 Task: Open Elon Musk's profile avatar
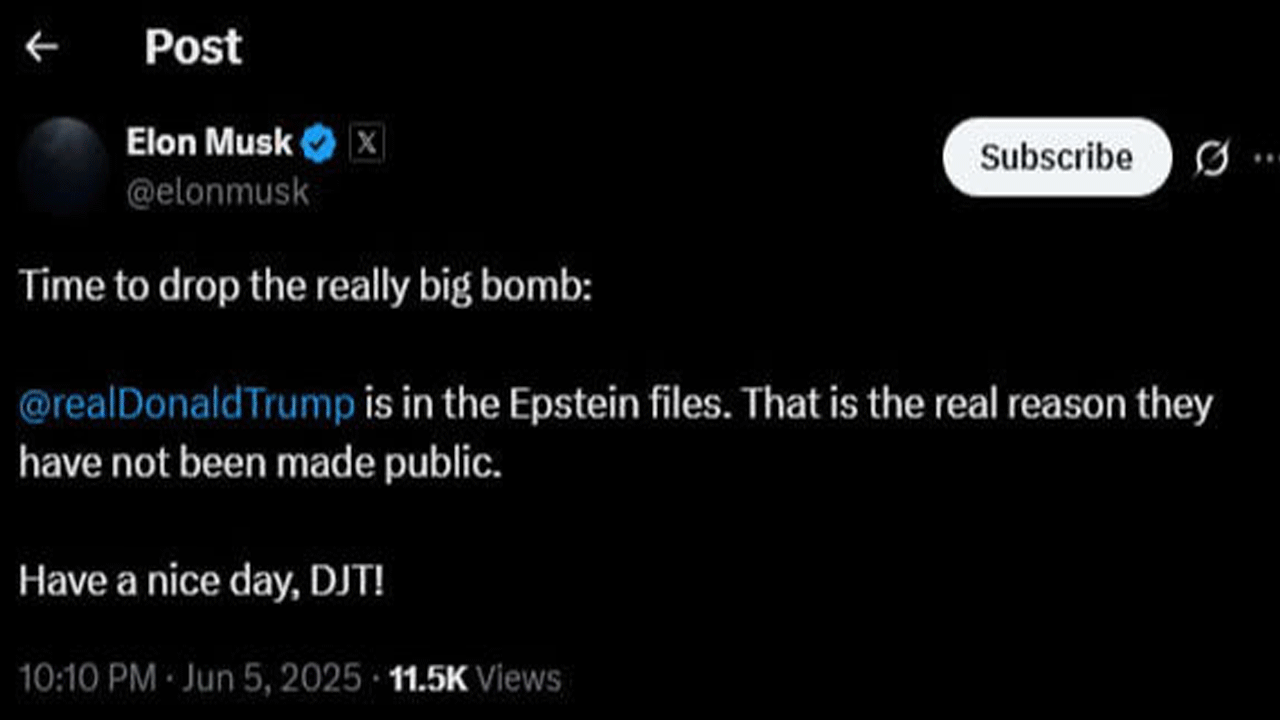pyautogui.click(x=63, y=165)
